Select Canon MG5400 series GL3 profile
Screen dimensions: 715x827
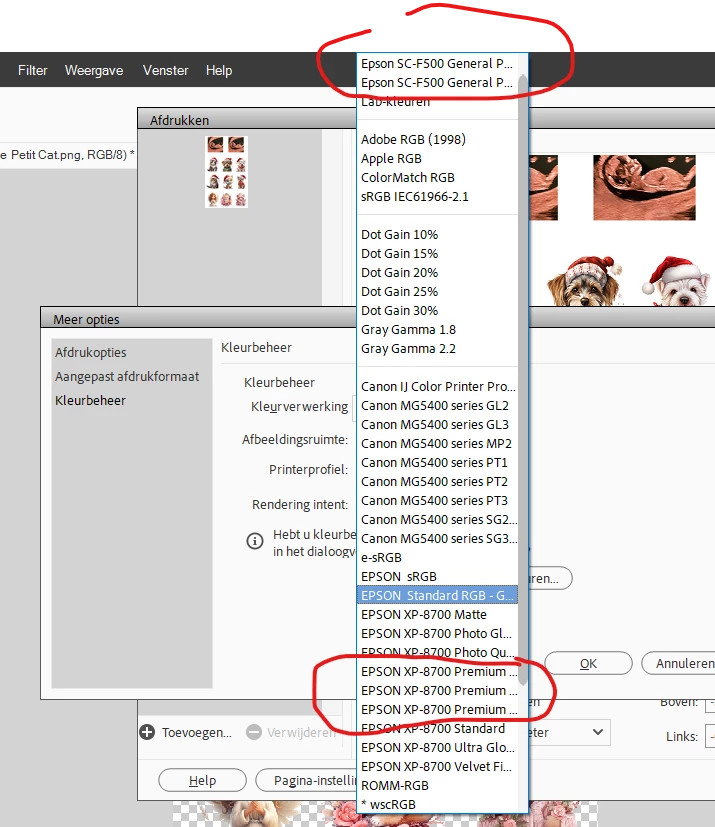(437, 424)
